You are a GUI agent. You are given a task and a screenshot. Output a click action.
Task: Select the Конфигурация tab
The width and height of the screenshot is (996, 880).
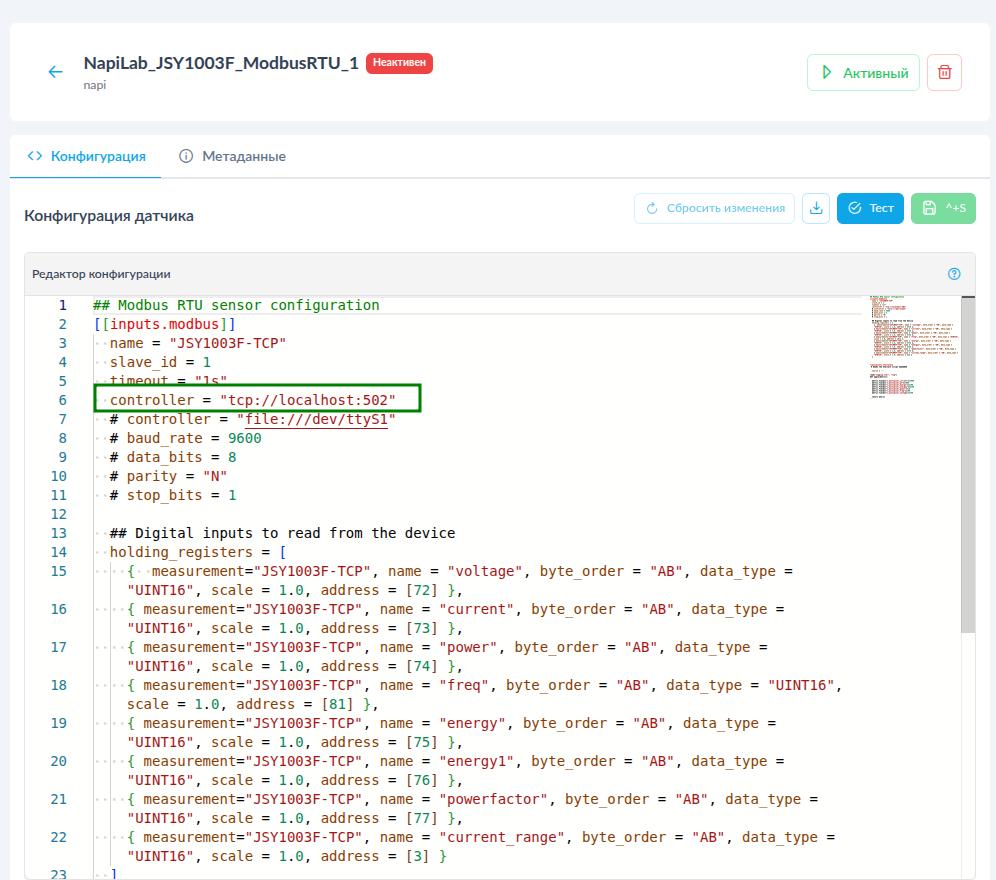point(87,156)
